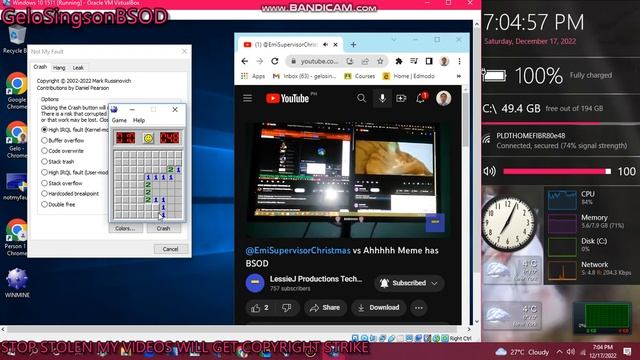Launch WINMINE desktop icon
The image size is (640, 360).
[17, 282]
